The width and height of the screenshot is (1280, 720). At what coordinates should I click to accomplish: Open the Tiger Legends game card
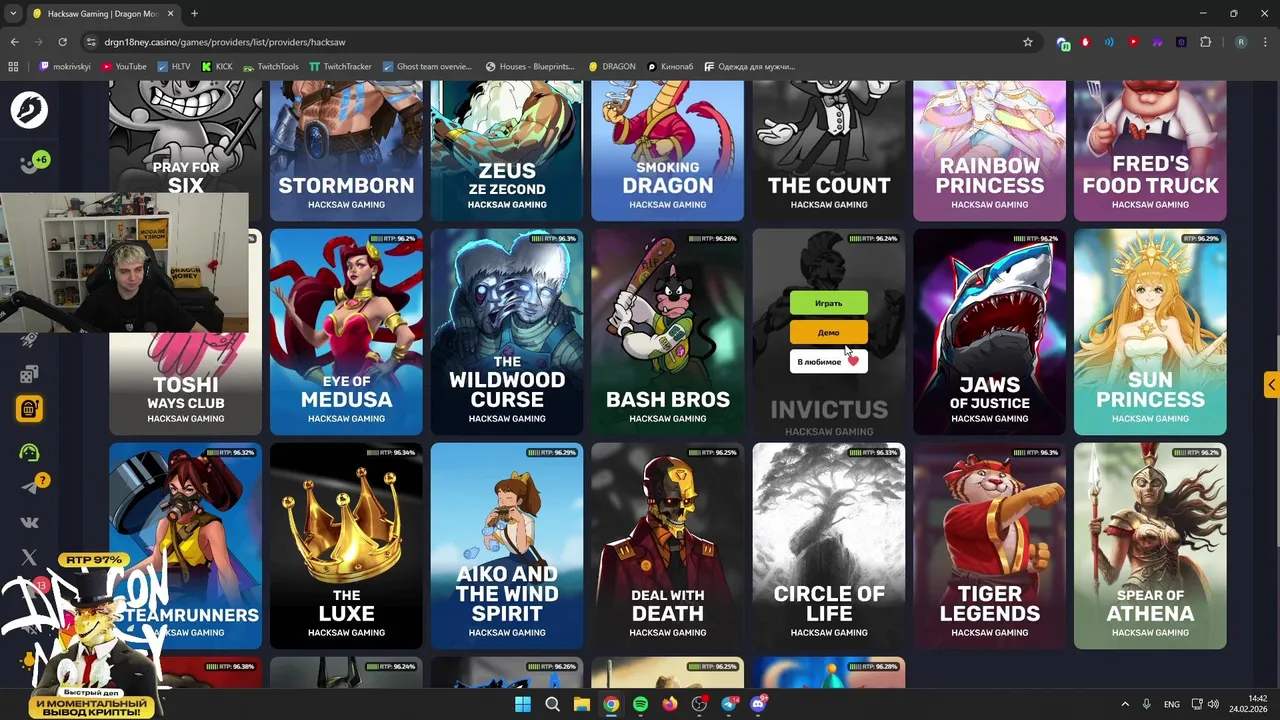[x=989, y=546]
